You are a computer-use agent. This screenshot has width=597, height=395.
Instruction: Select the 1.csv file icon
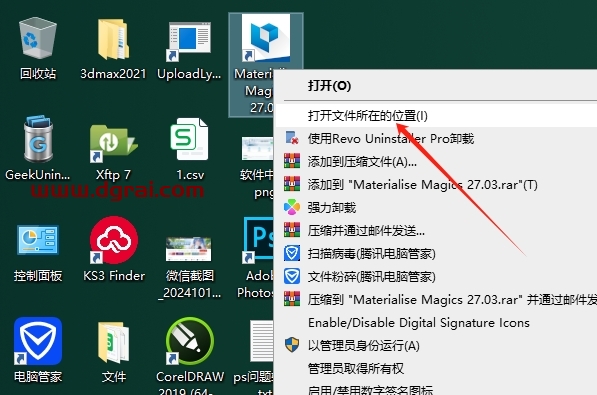tap(189, 139)
